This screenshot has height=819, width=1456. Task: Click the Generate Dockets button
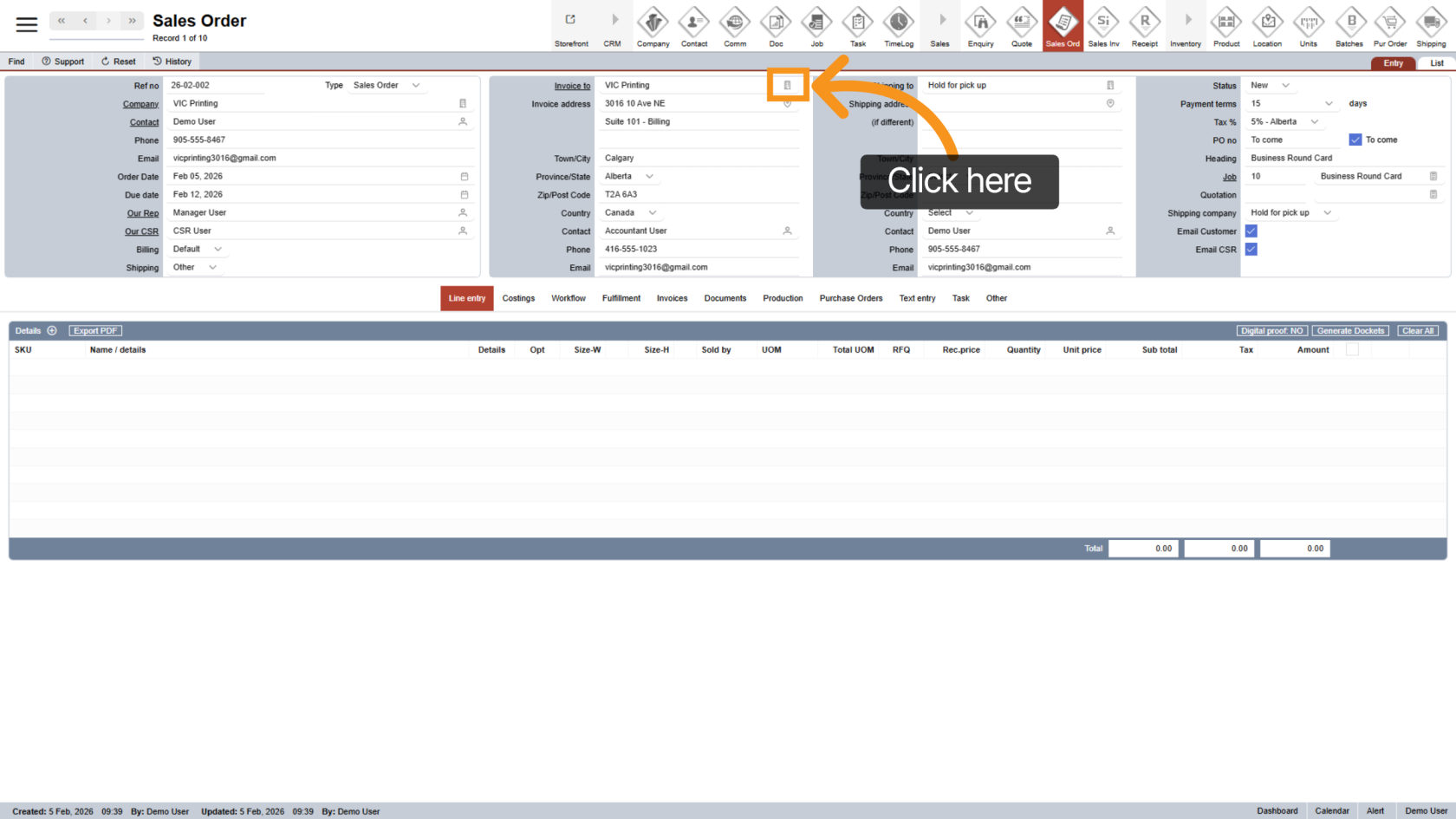[1350, 331]
